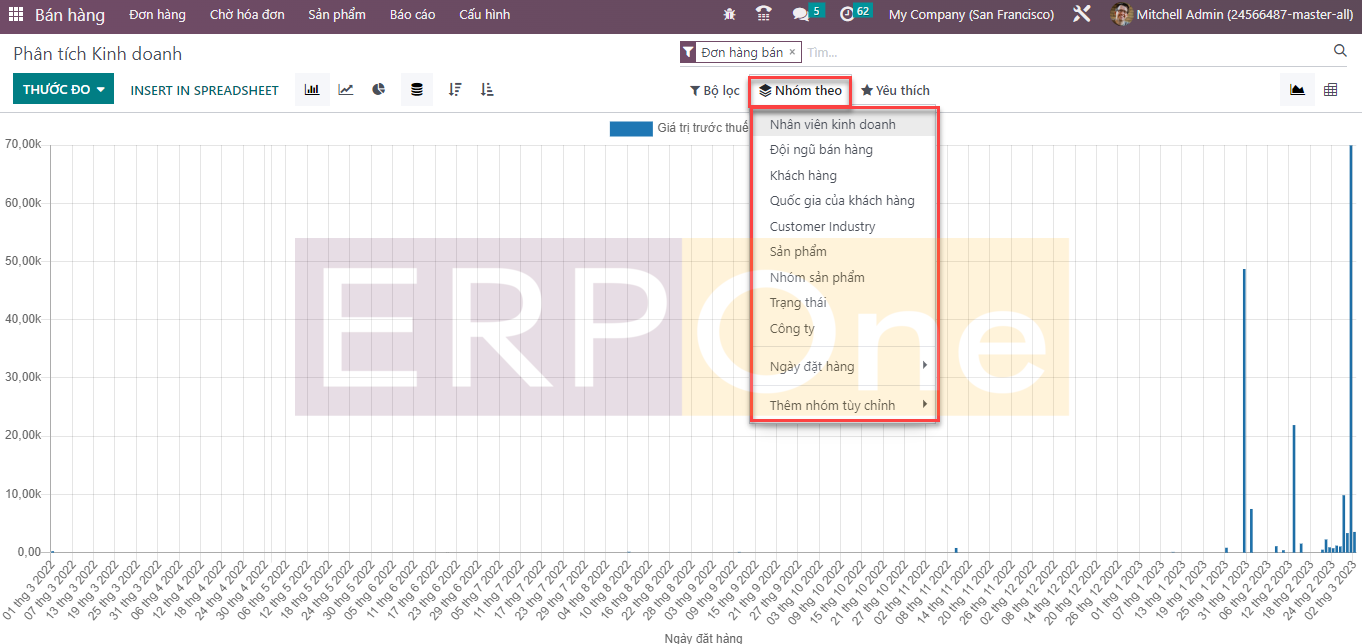This screenshot has width=1362, height=644.
Task: Expand 'Thêm nhóm tùy chỉnh' option
Action: pos(844,405)
